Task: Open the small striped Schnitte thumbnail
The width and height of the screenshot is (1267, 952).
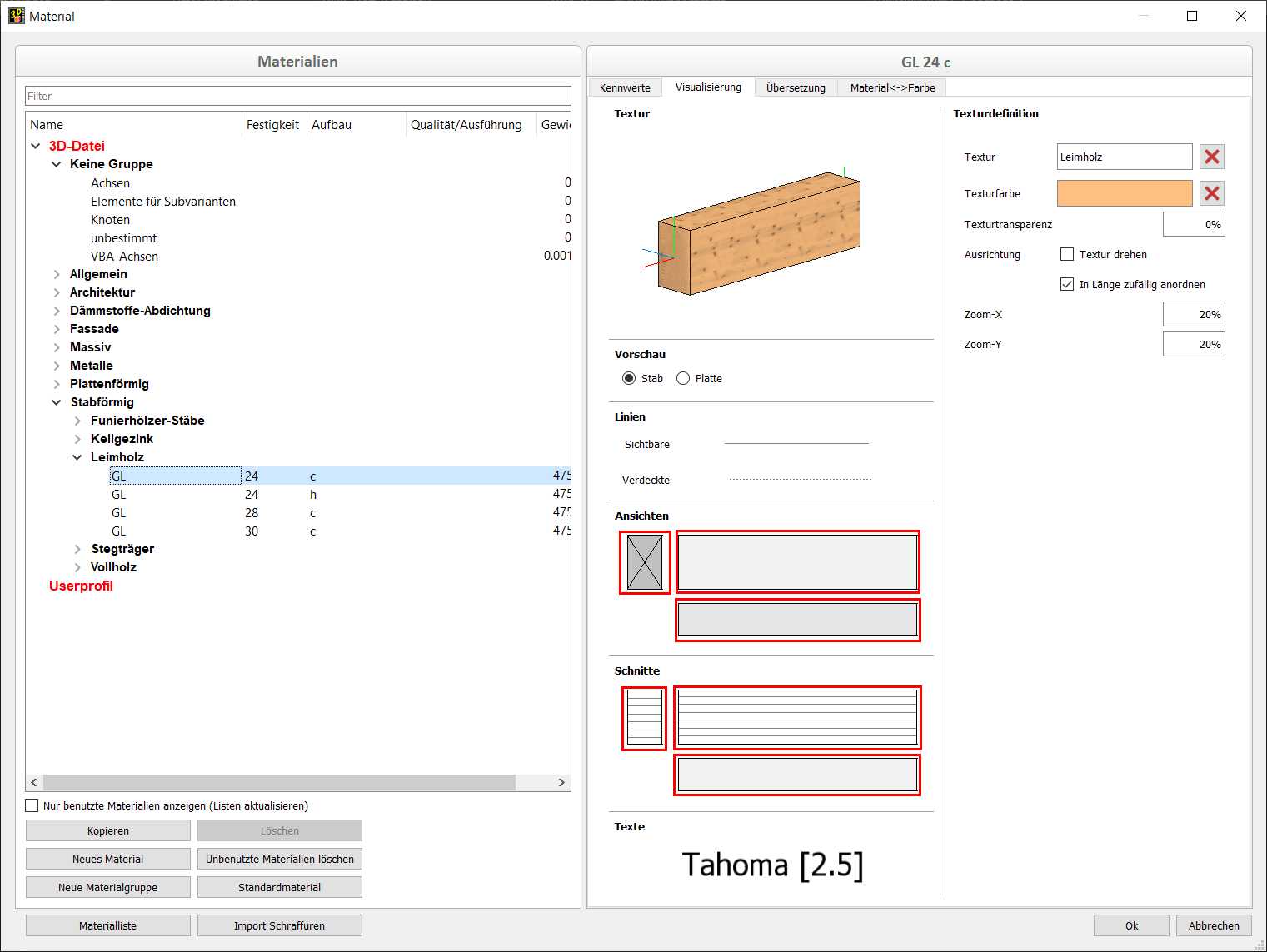Action: coord(645,718)
